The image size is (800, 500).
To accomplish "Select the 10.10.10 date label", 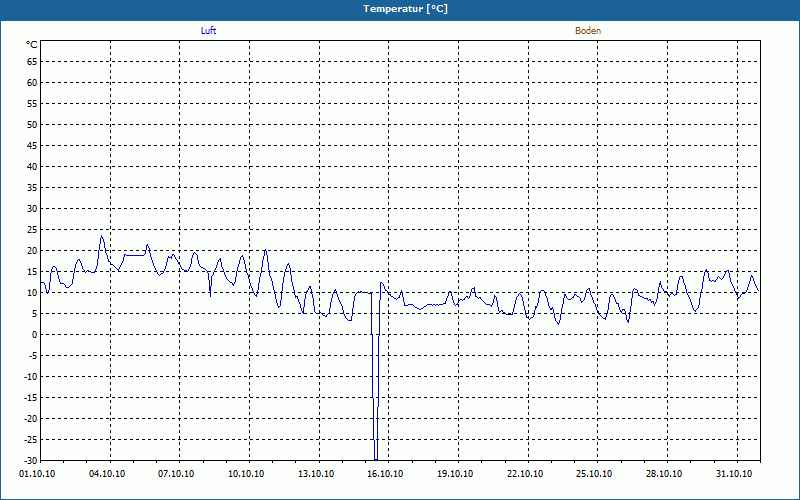I will click(246, 474).
